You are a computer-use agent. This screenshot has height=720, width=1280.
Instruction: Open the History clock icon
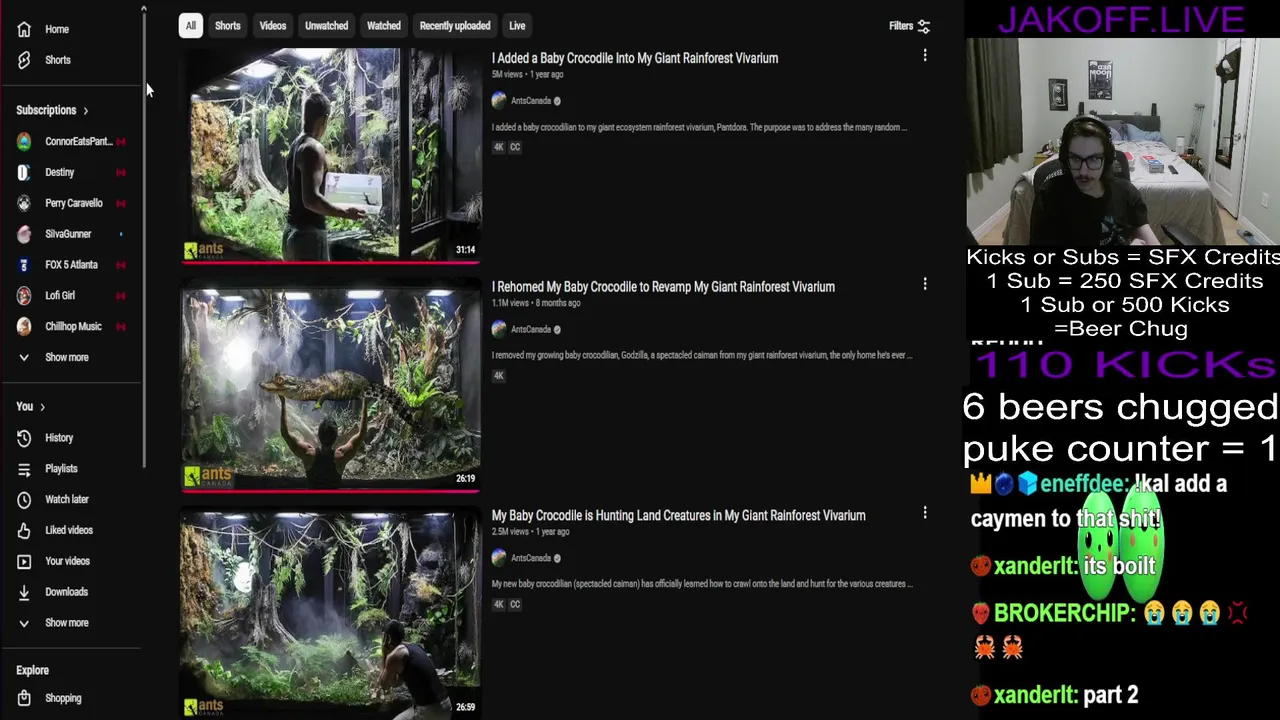pos(24,438)
